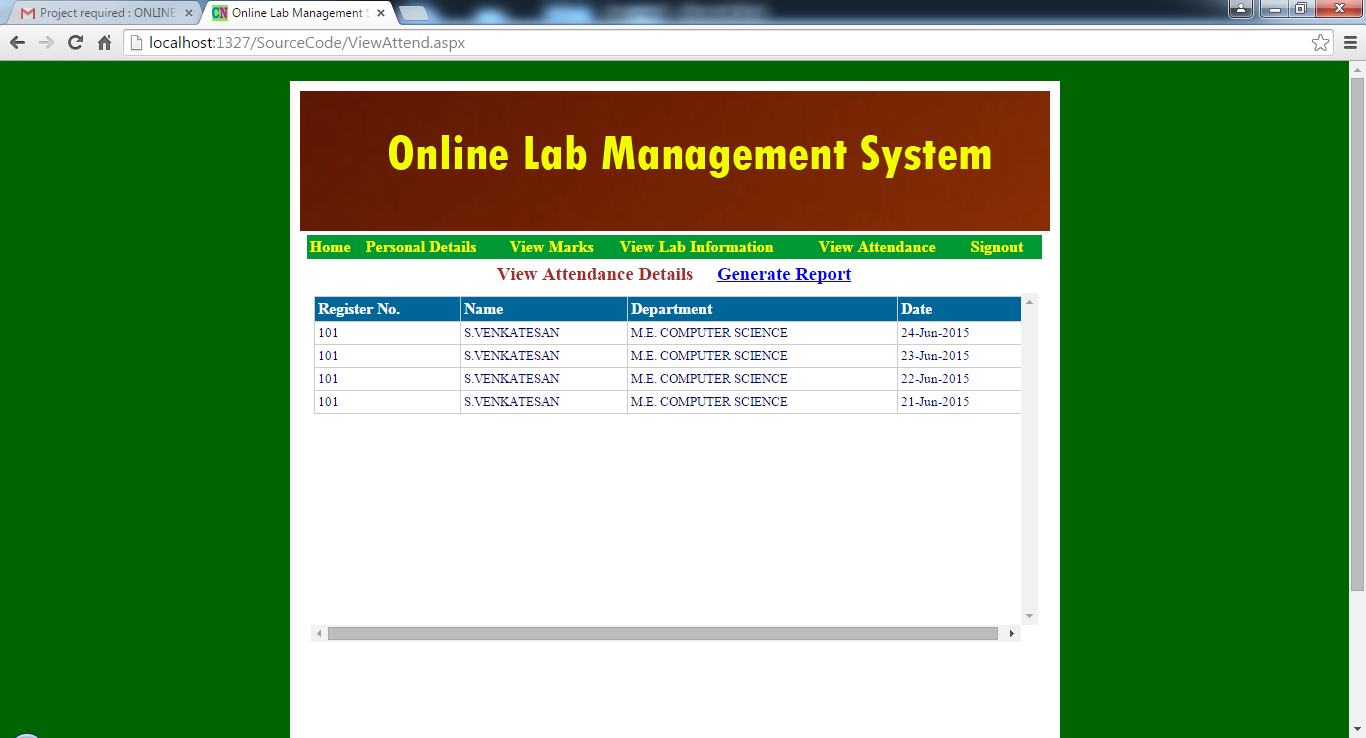Click the Signout link
Viewport: 1366px width, 738px height.
(996, 247)
